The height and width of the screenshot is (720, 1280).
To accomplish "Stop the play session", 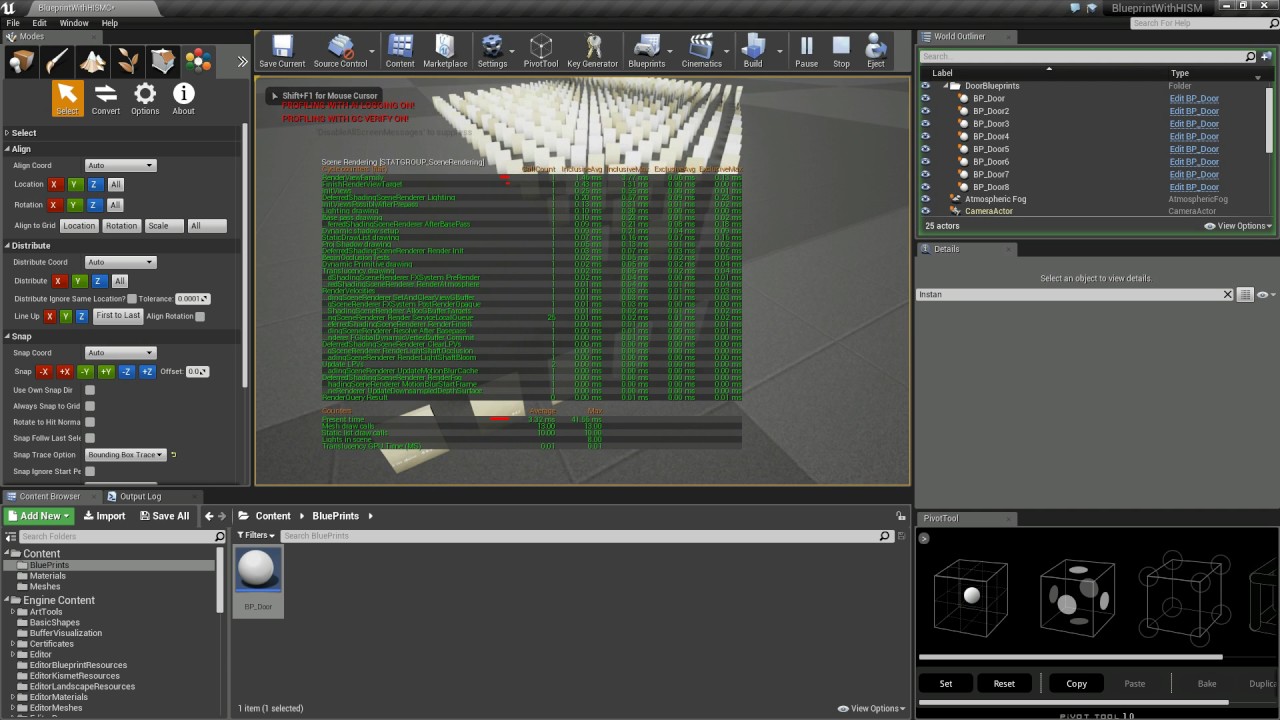I will [841, 51].
